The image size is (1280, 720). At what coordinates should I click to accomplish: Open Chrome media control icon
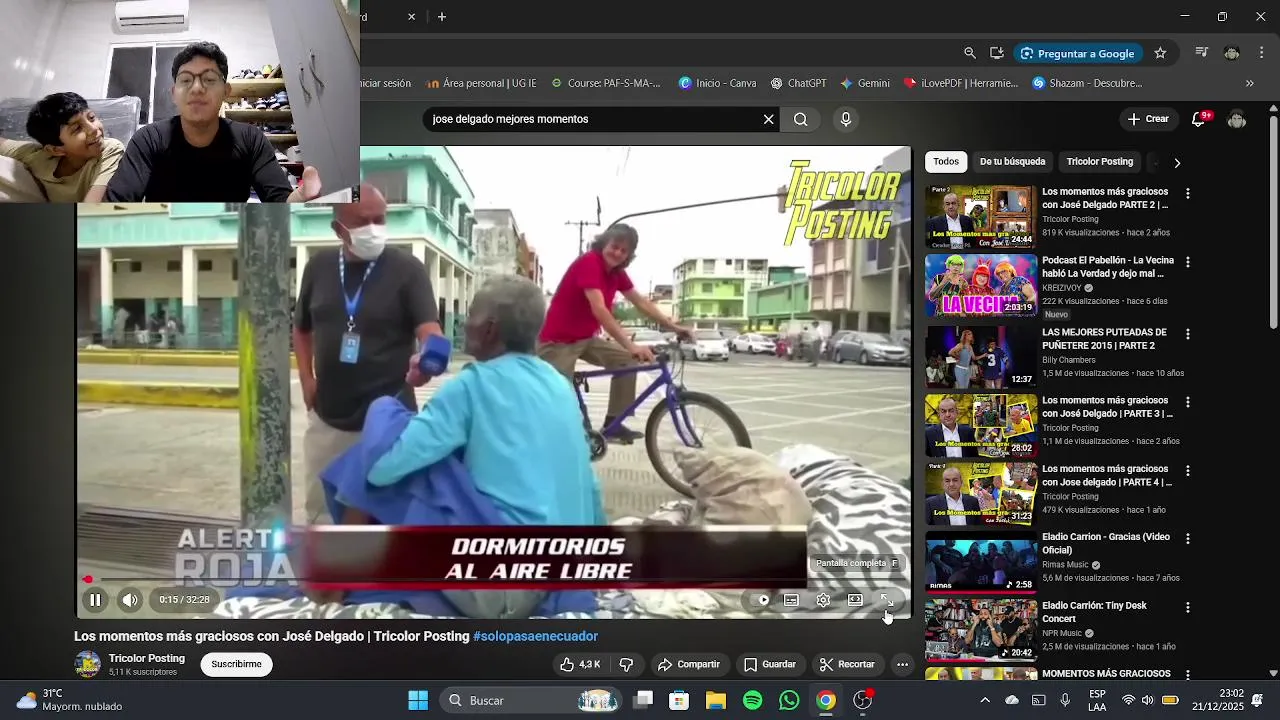click(1202, 53)
